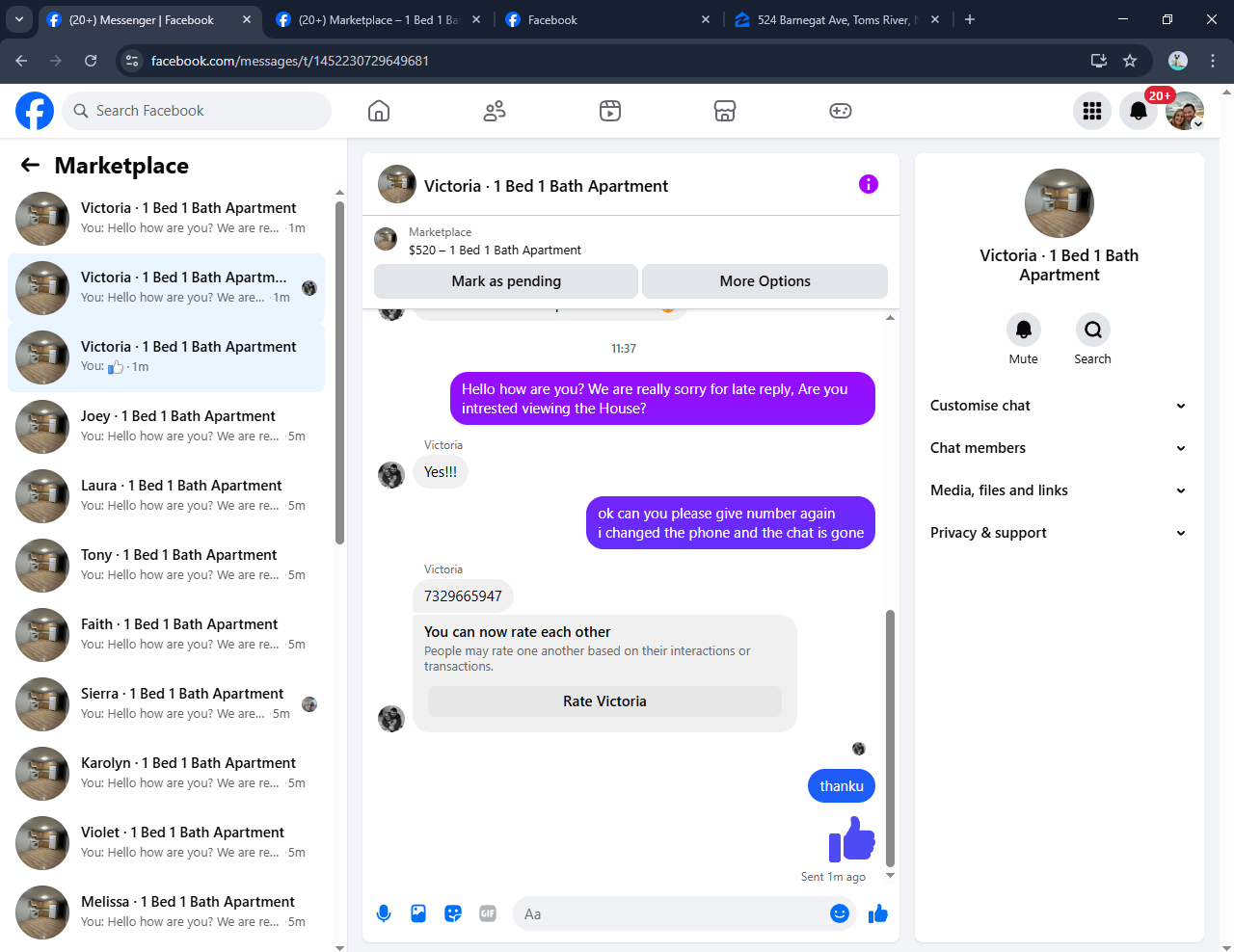This screenshot has height=952, width=1234.
Task: Open Sierra's apartment conversation
Action: (x=166, y=704)
